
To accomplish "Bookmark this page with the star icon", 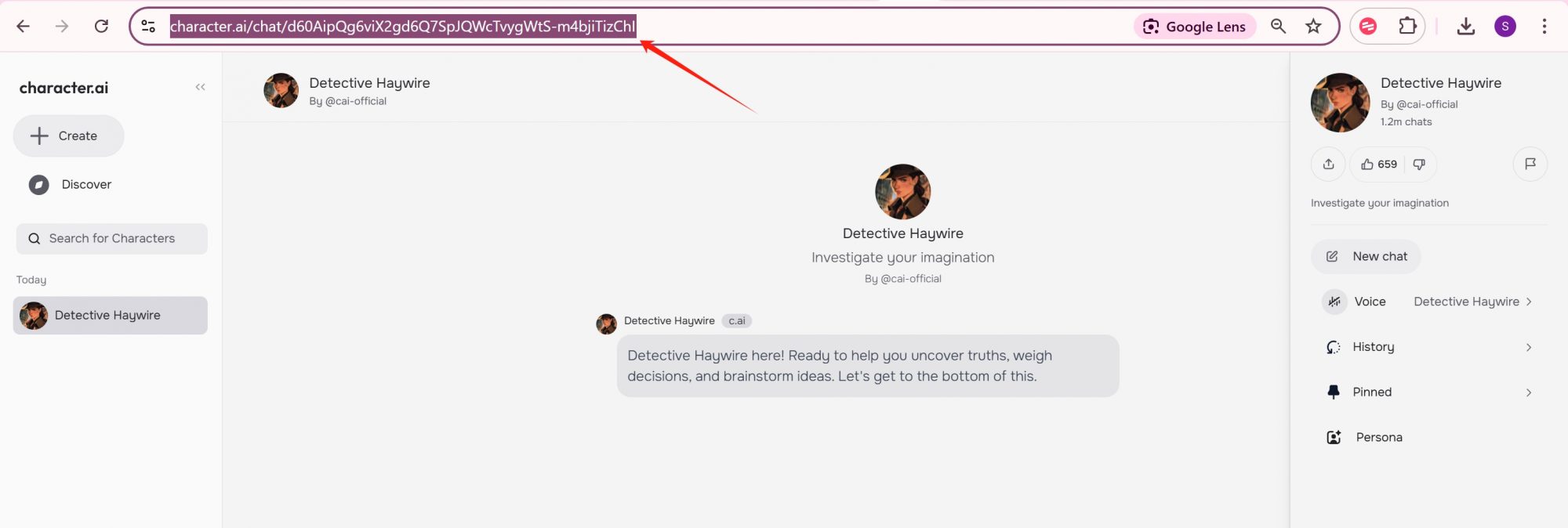I will coord(1313,27).
